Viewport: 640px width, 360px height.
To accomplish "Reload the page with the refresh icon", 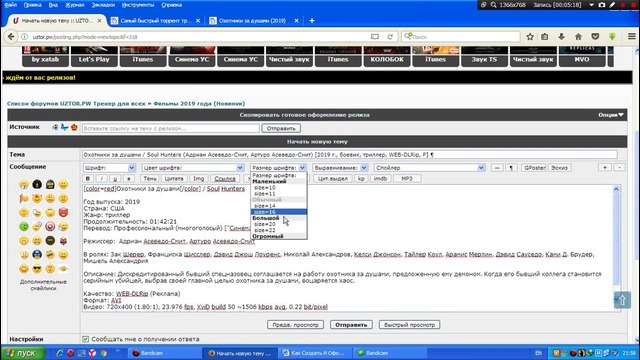I will click(x=390, y=37).
